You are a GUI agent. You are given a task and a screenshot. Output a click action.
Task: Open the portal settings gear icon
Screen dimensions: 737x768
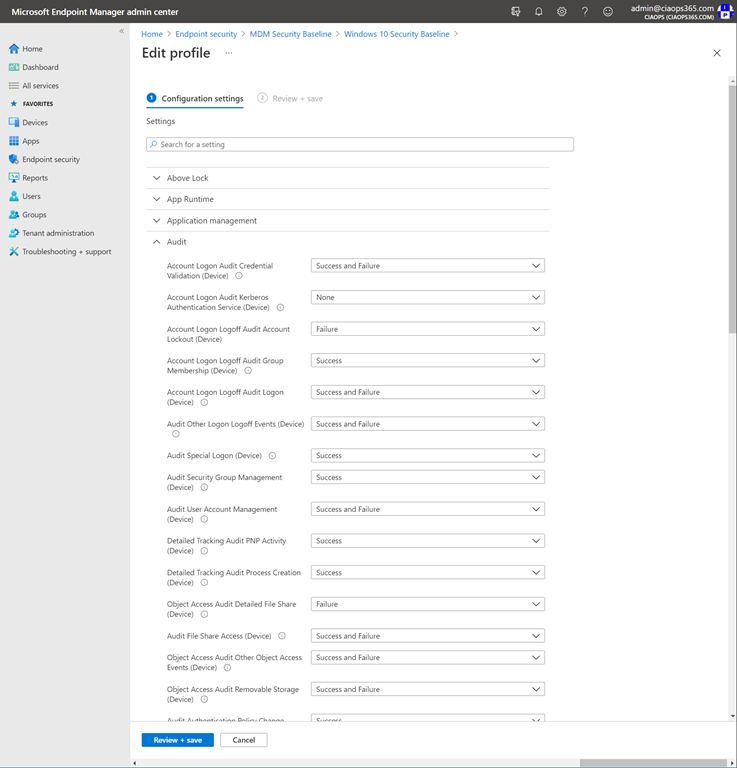point(562,12)
